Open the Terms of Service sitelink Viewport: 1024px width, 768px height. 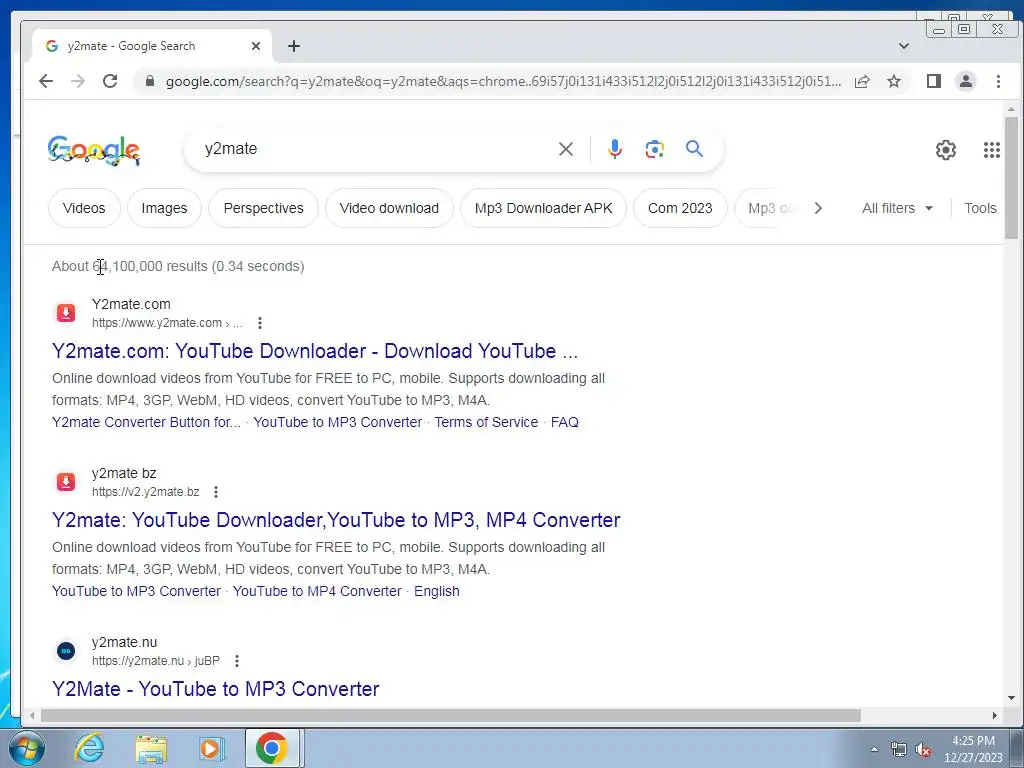(486, 423)
